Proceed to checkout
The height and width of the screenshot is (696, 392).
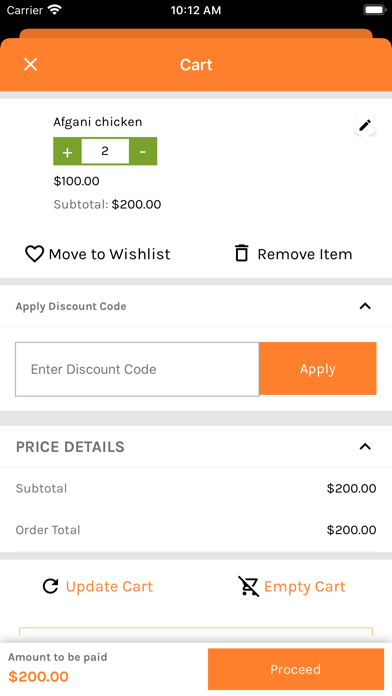[296, 669]
